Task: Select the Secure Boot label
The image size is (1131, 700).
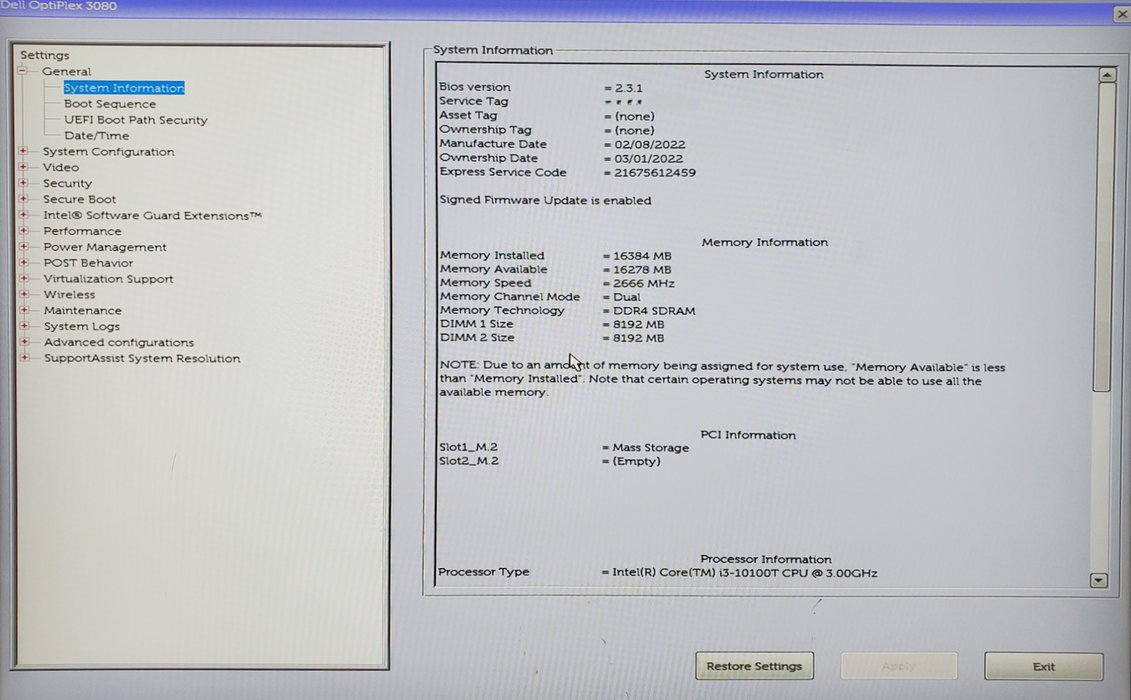Action: 79,199
